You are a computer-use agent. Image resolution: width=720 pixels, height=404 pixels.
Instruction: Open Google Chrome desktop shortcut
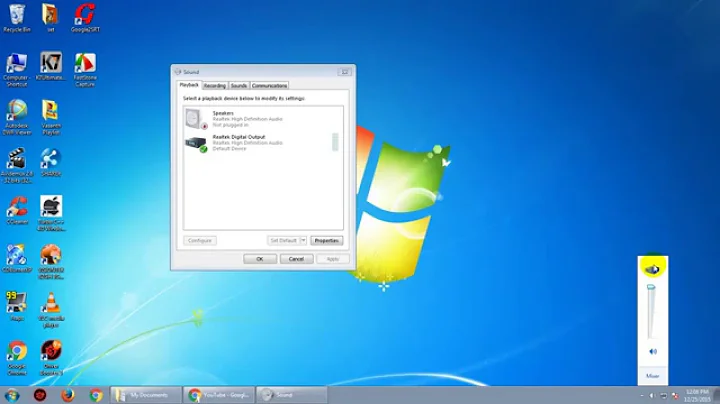click(17, 351)
